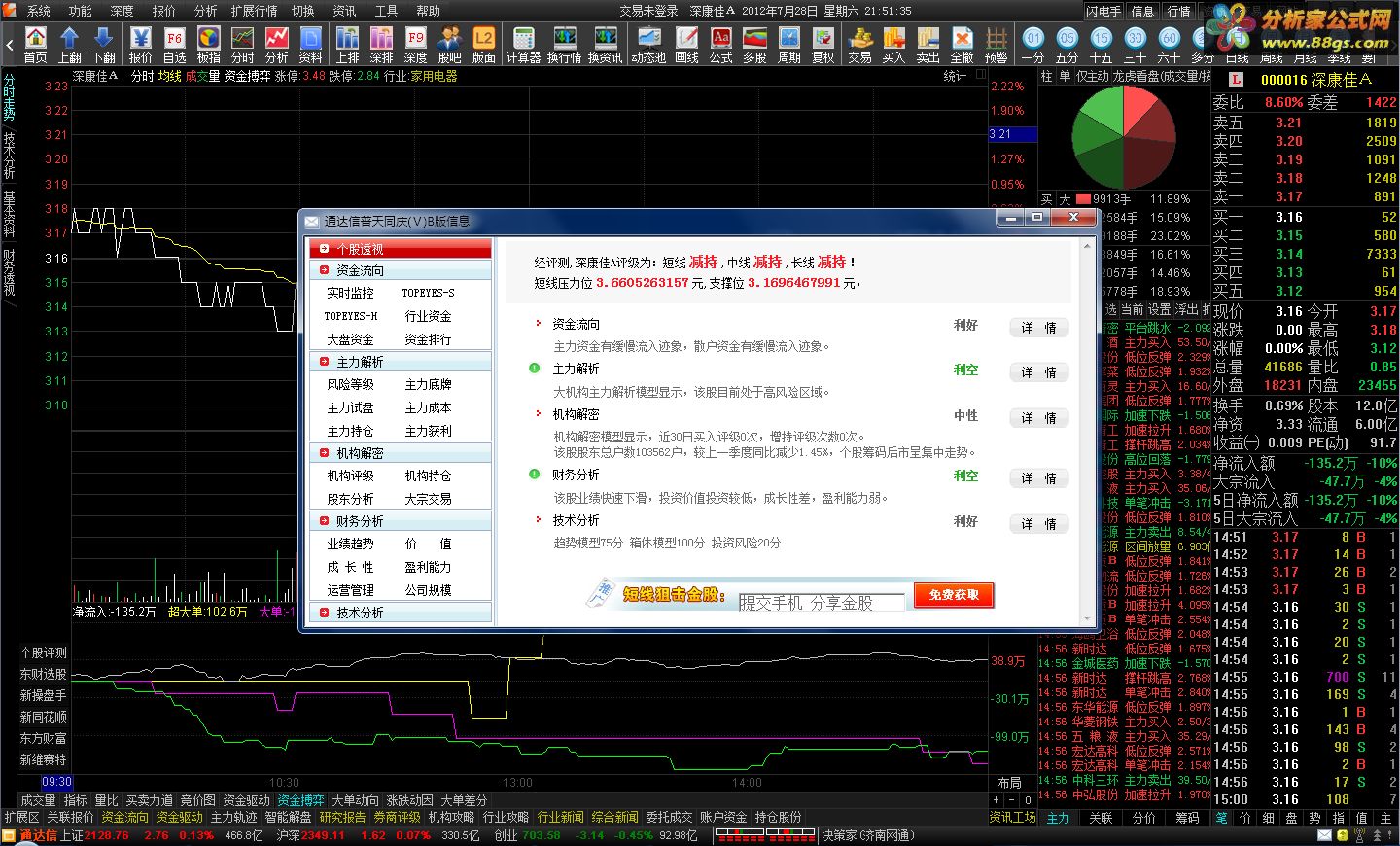Click the dialog vertical scrollbar down arrow
The image size is (1400, 846).
[1087, 617]
